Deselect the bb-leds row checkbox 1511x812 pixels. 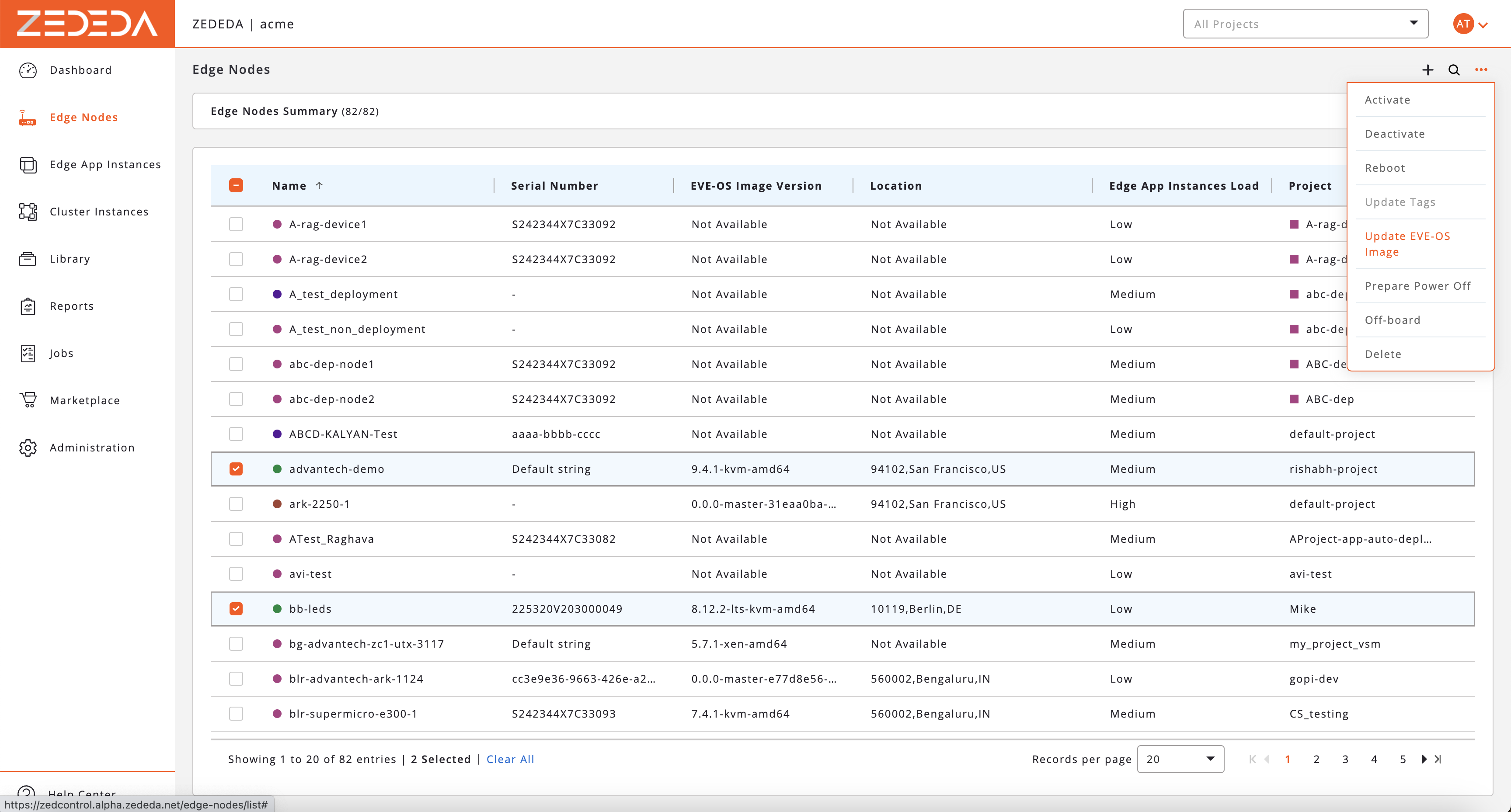point(236,608)
